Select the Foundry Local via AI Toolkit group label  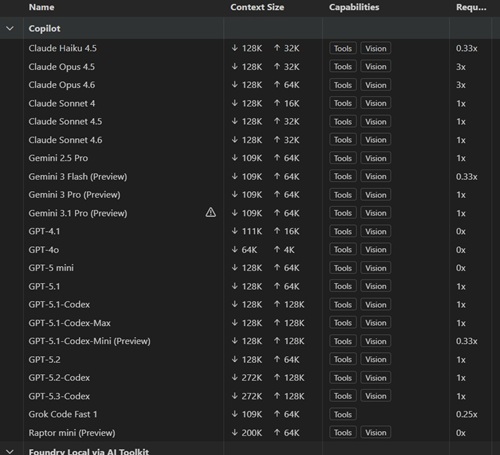(x=89, y=451)
